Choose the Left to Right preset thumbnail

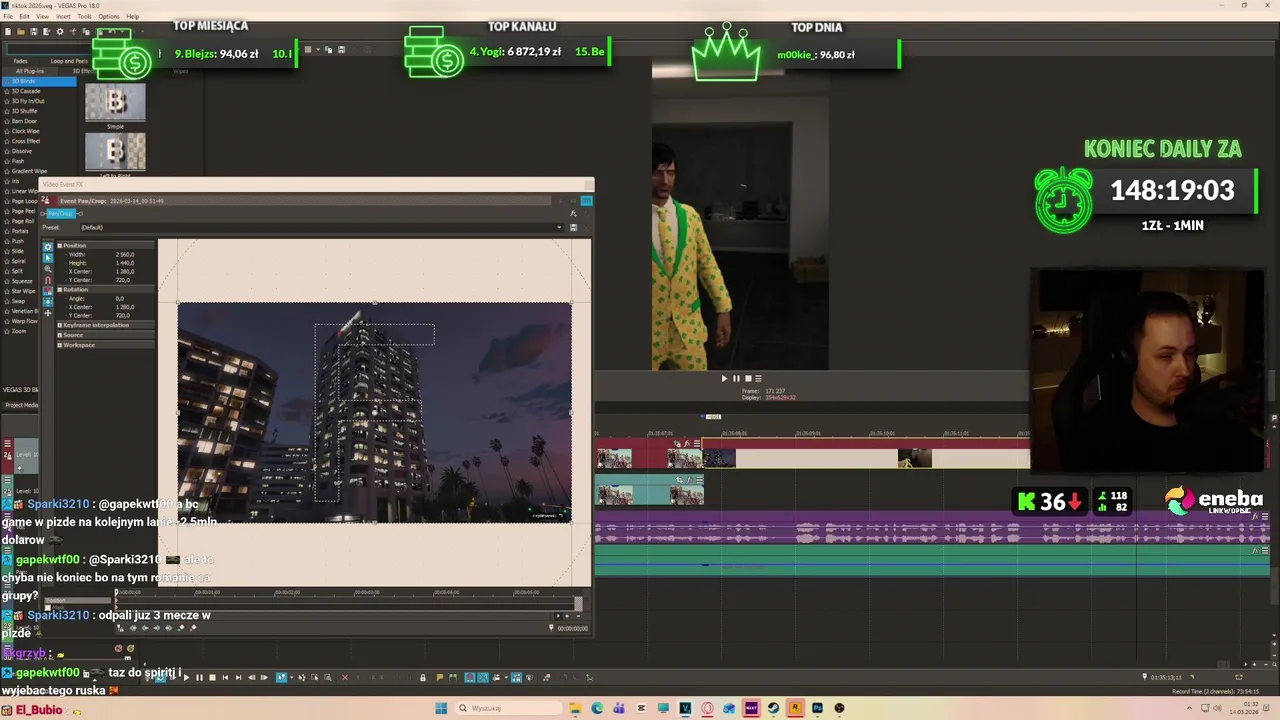115,151
